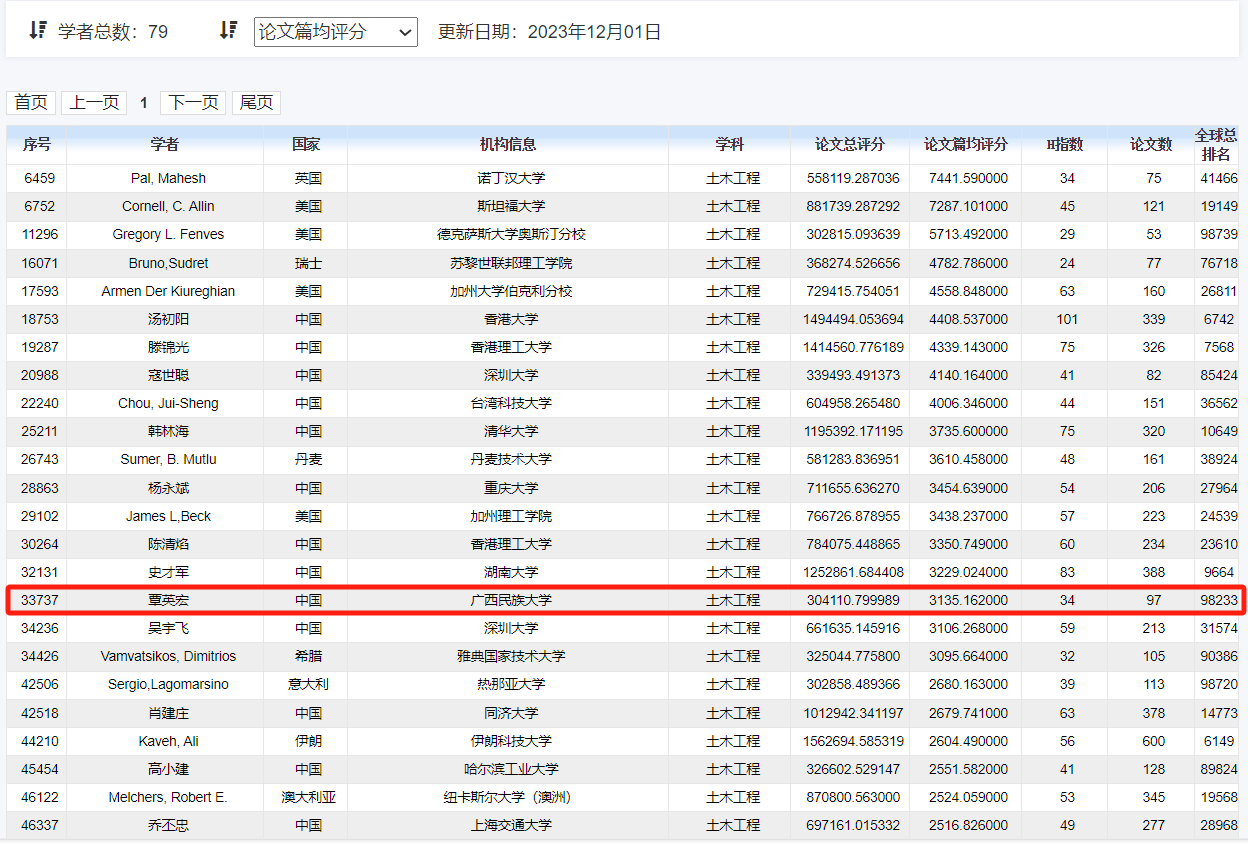Click institution 广西民族大学 cell
Image resolution: width=1248 pixels, height=843 pixels.
511,601
